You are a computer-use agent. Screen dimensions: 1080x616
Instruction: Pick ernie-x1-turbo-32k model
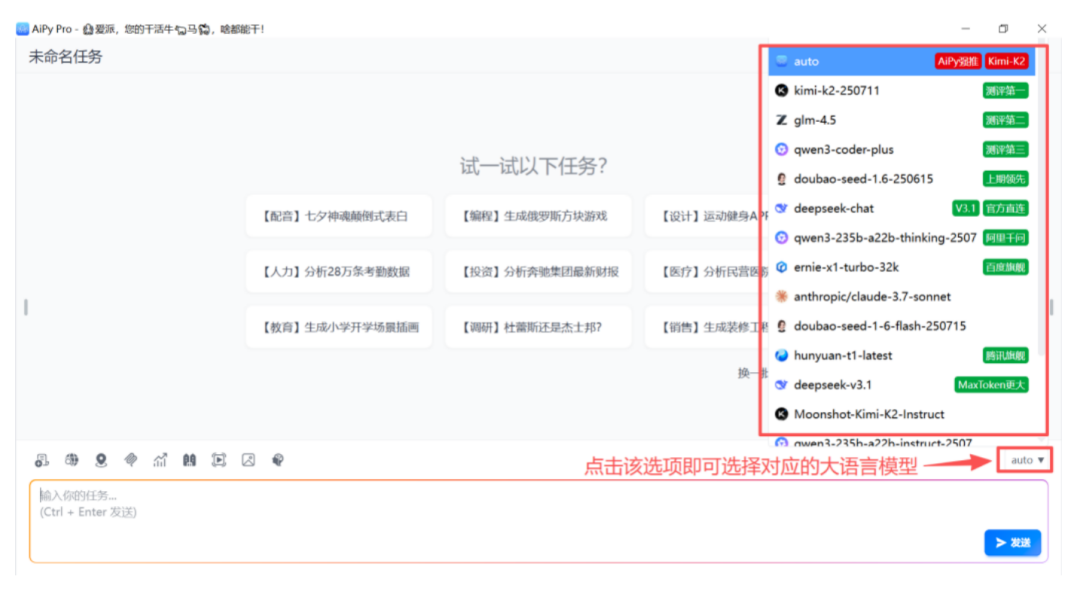click(x=902, y=267)
